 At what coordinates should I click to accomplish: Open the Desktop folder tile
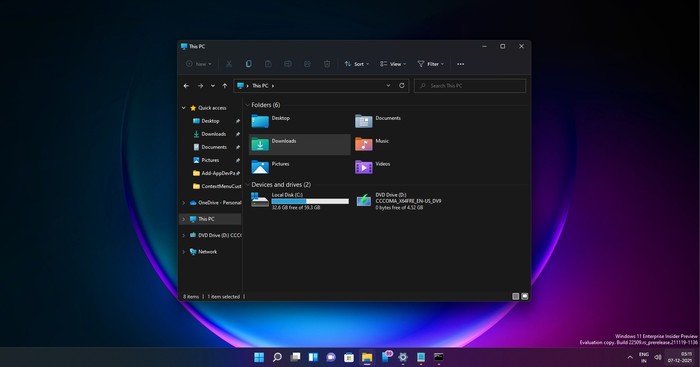(x=299, y=121)
